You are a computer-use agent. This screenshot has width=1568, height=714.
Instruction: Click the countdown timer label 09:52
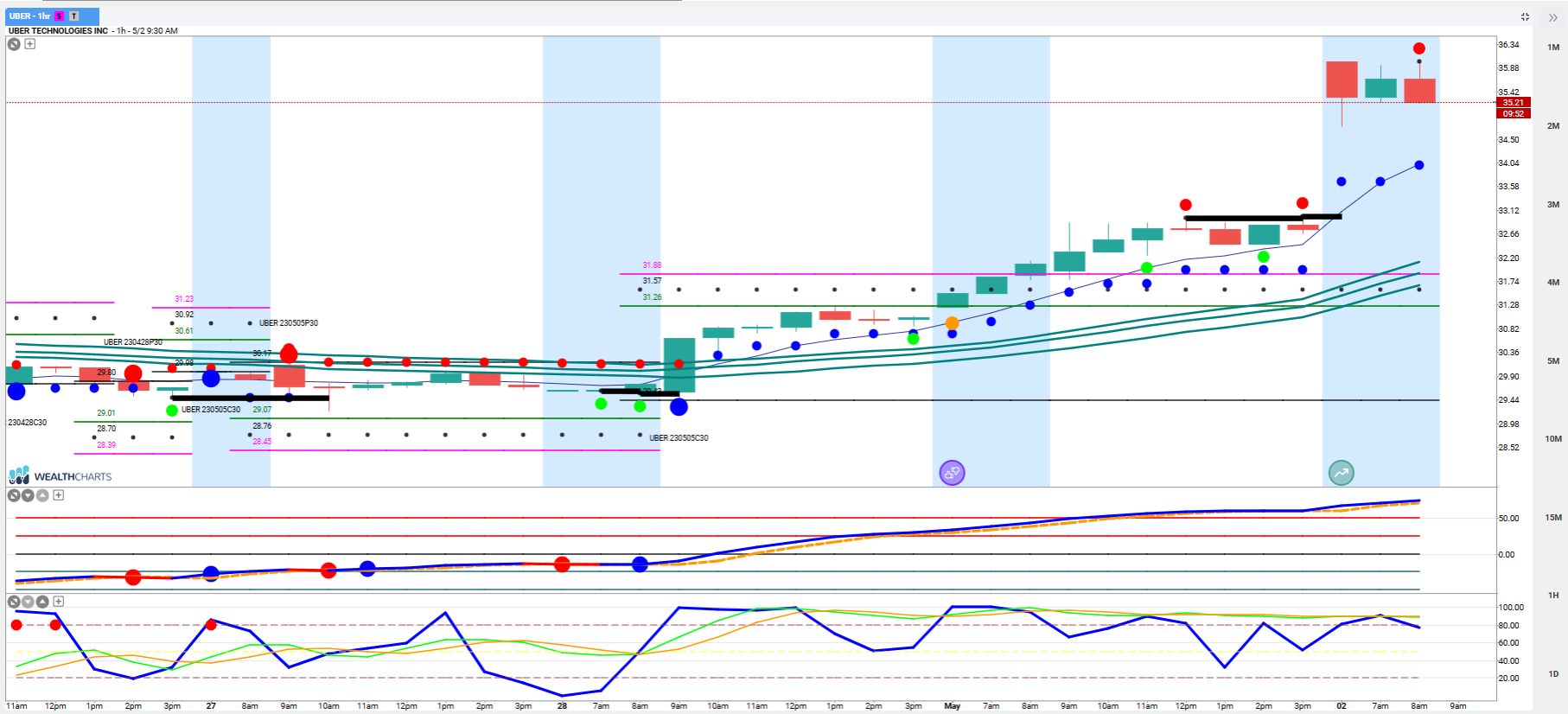pos(1514,113)
